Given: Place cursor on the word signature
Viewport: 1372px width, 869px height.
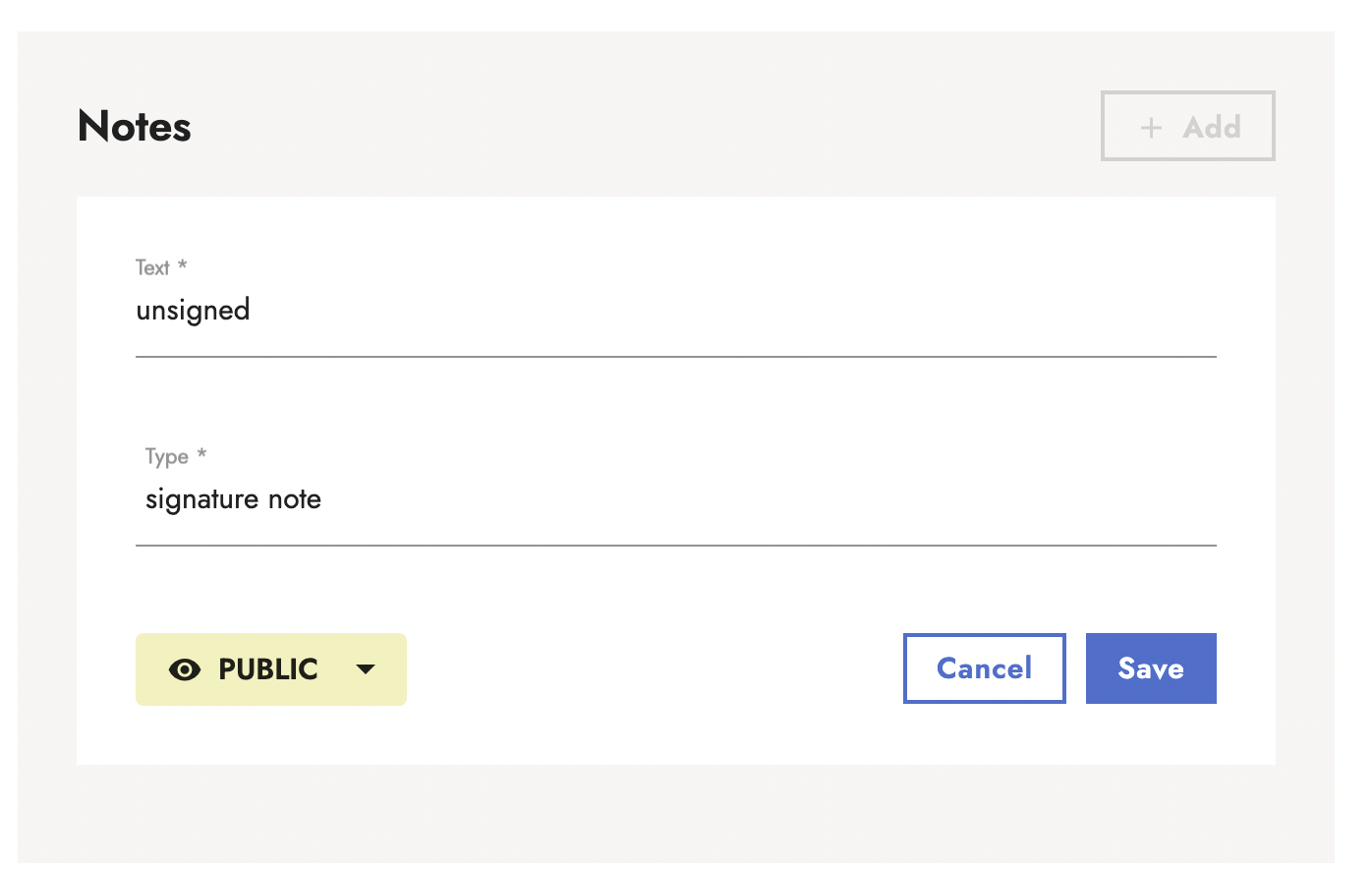Looking at the screenshot, I should [202, 500].
